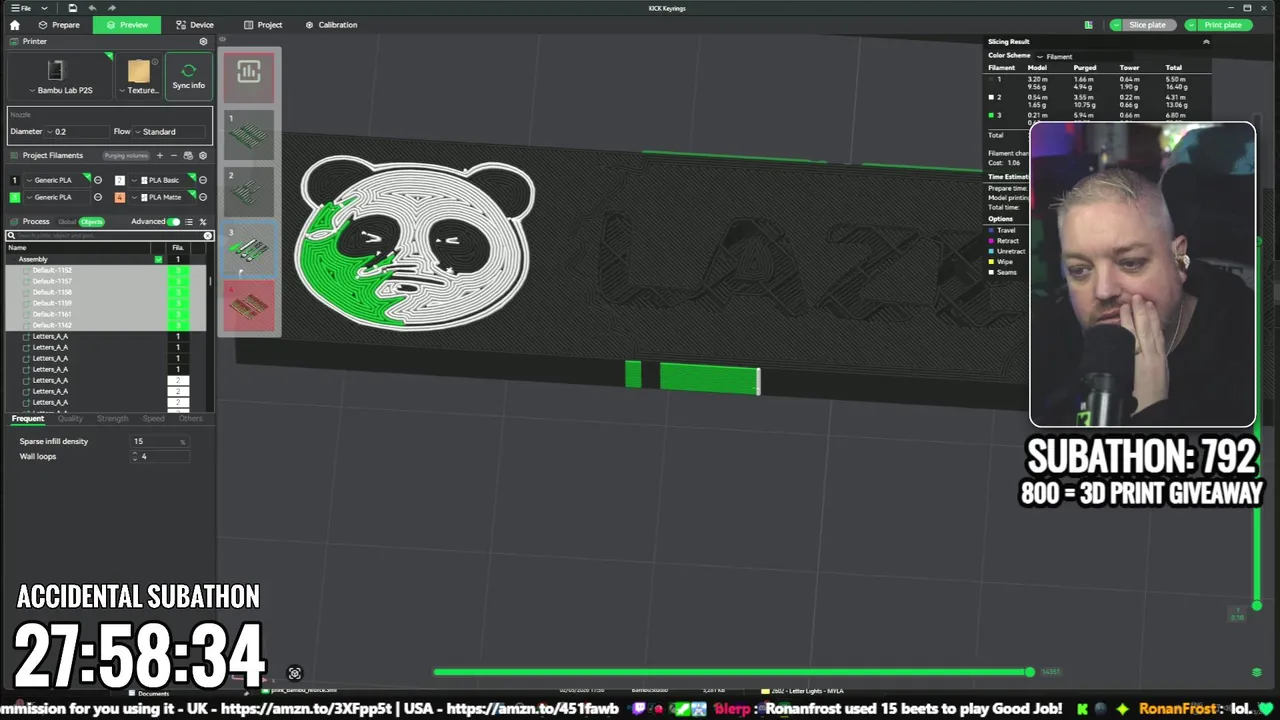Switch Process scope to Objects

(92, 222)
